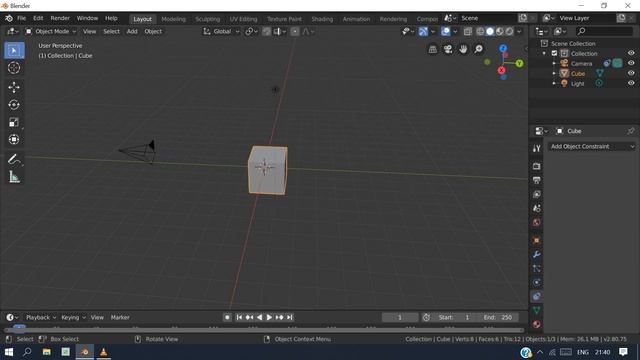Toggle snapping magnet button
The height and width of the screenshot is (360, 640).
(x=266, y=31)
